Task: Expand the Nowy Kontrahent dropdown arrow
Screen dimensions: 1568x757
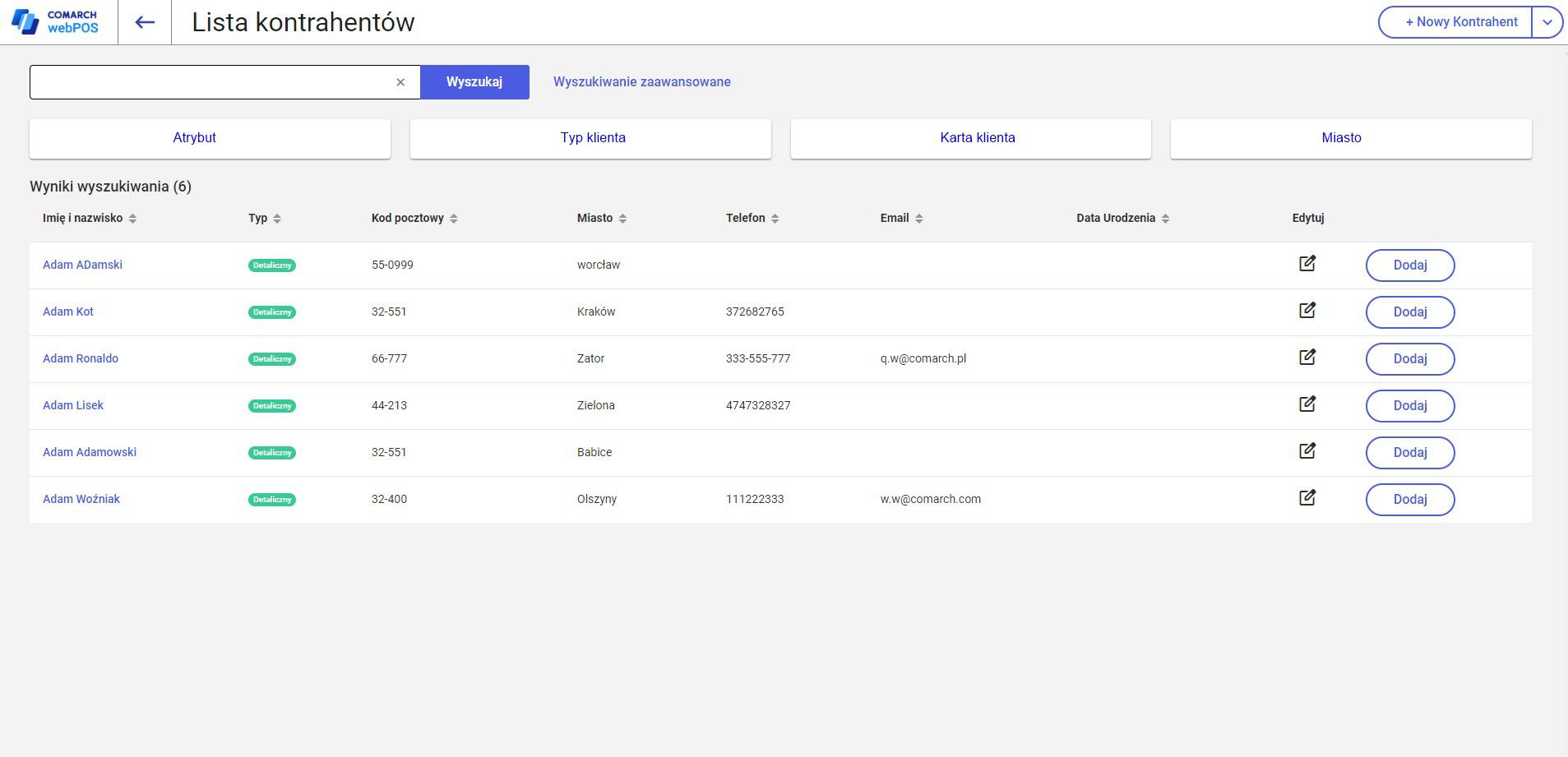Action: (1547, 22)
